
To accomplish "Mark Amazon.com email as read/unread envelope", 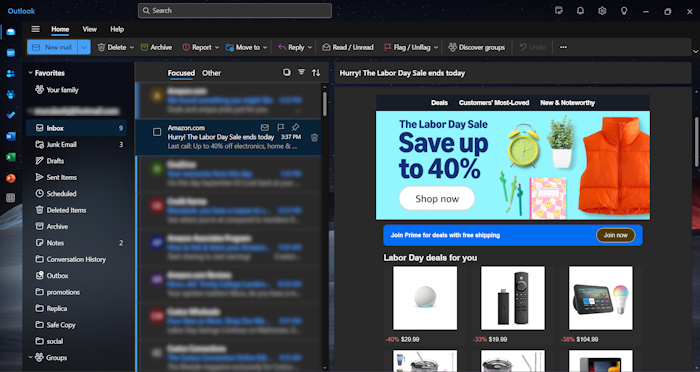I will [x=265, y=128].
